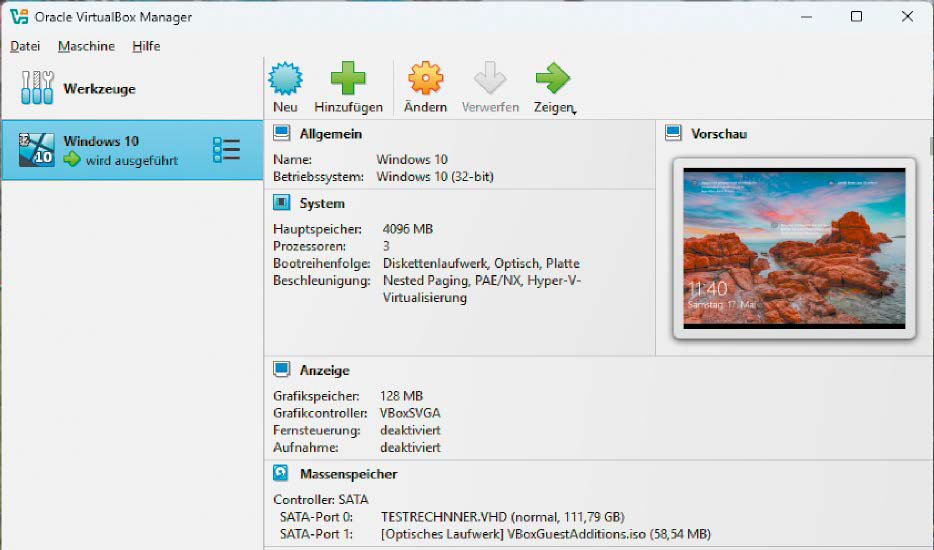Select the Werkzeuge entry in the sidebar
Viewport: 934px width, 550px height.
click(x=132, y=88)
